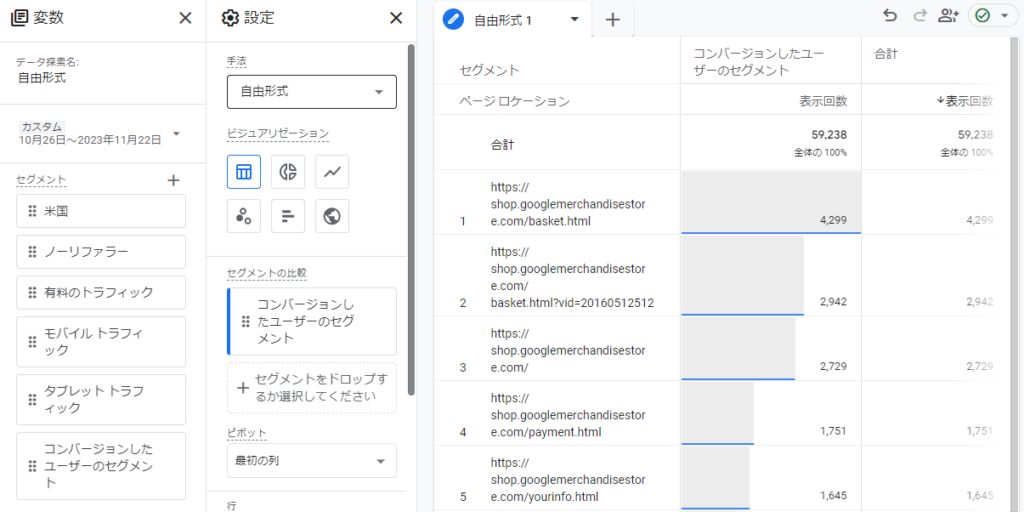Viewport: 1024px width, 512px height.
Task: Click the undo arrow icon
Action: coord(889,16)
